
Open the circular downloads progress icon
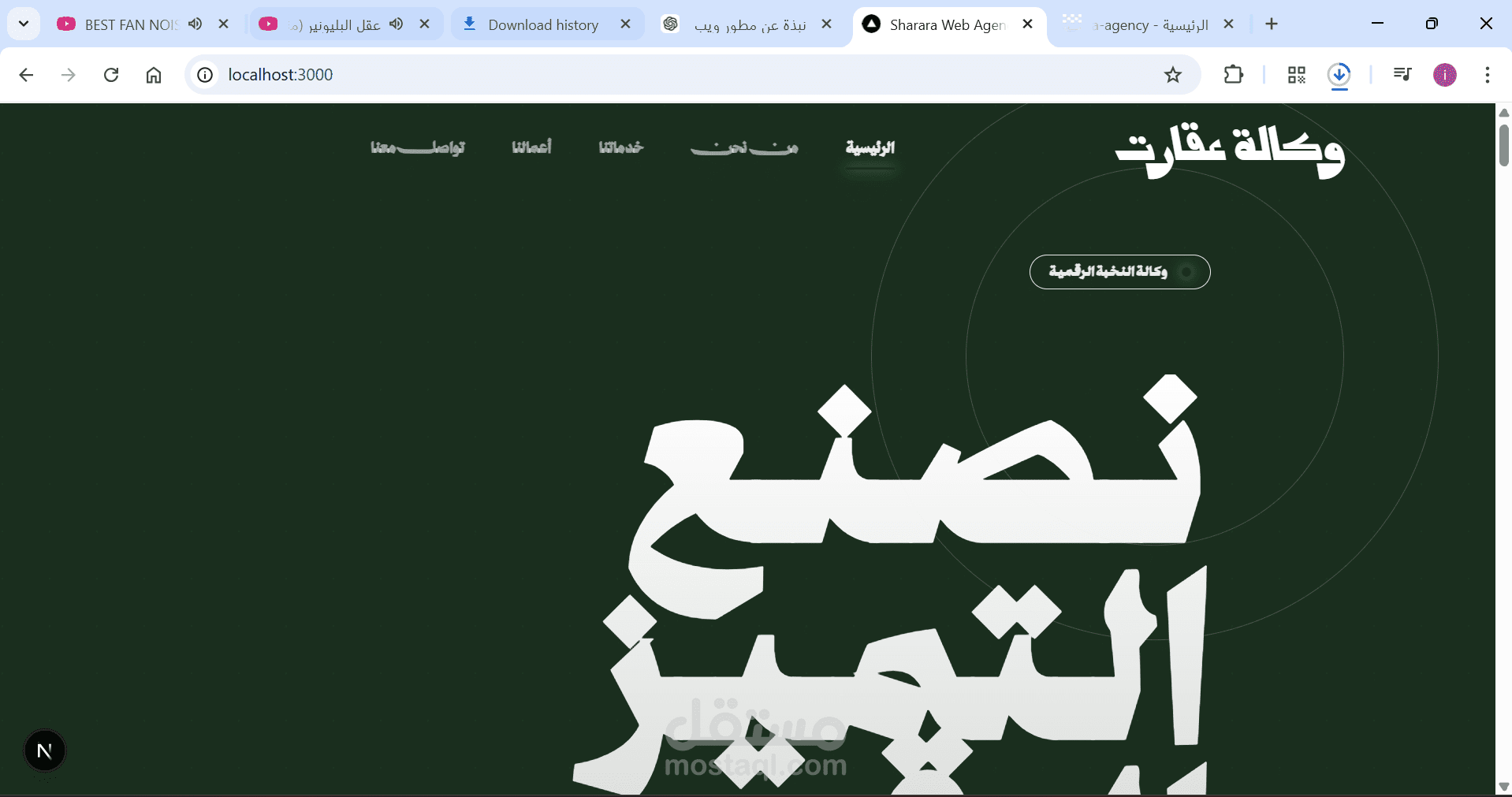1339,75
